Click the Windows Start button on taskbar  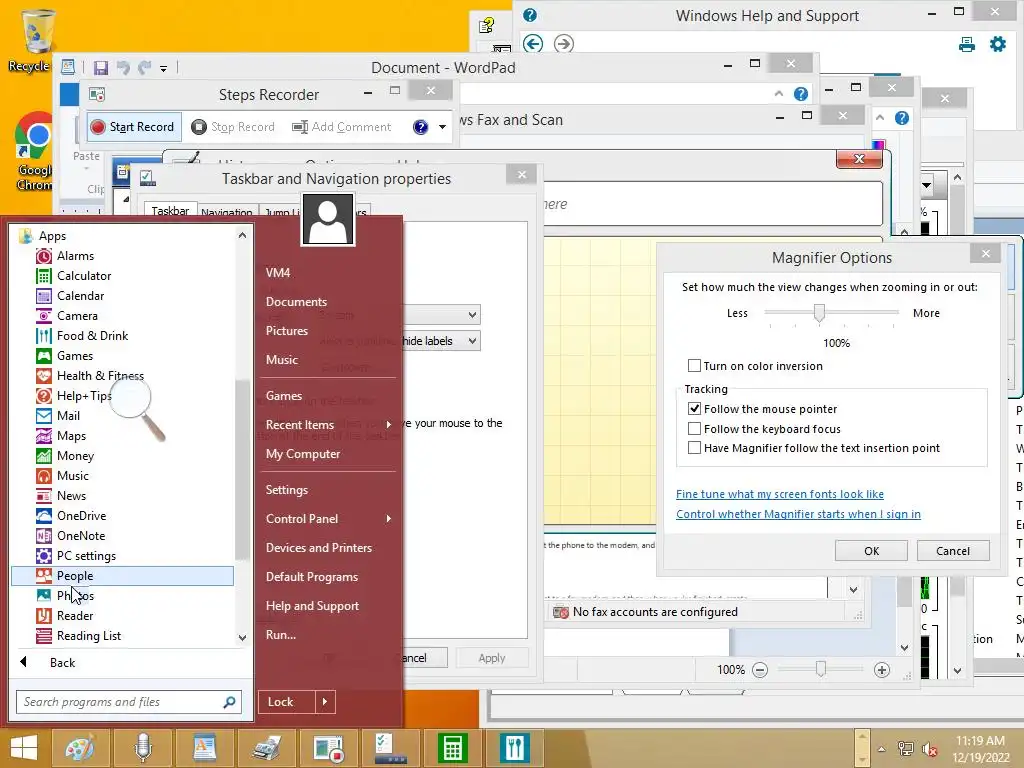point(24,748)
